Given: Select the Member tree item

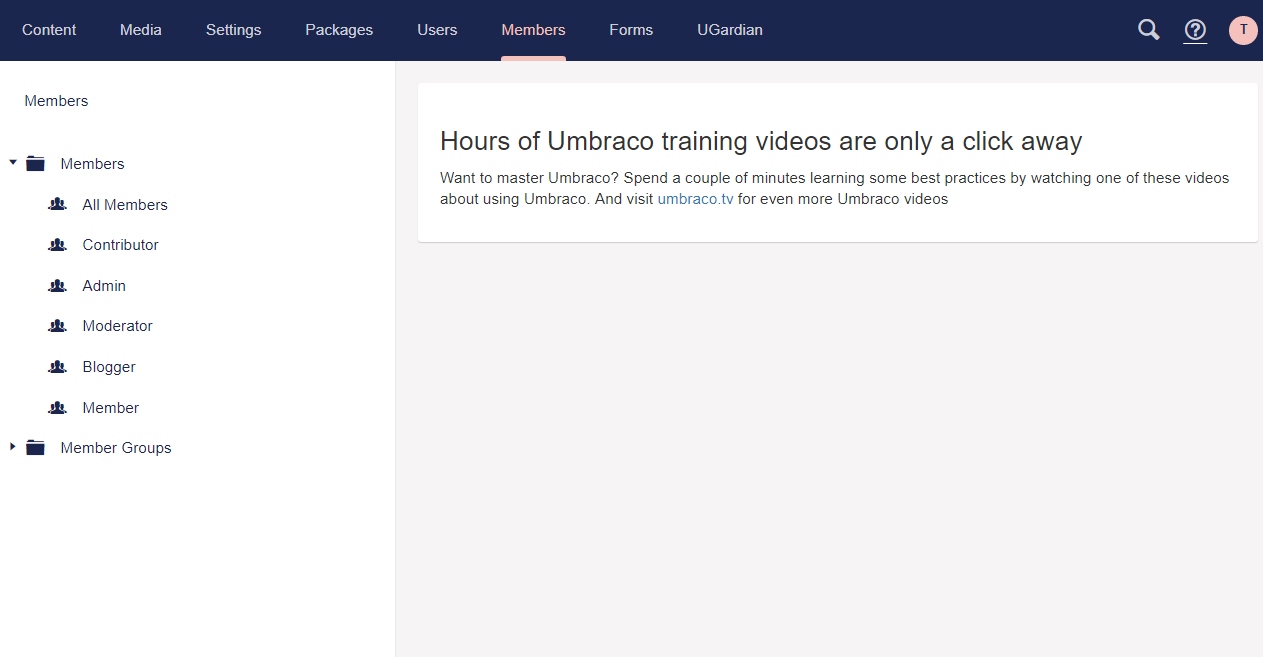Looking at the screenshot, I should coord(111,408).
